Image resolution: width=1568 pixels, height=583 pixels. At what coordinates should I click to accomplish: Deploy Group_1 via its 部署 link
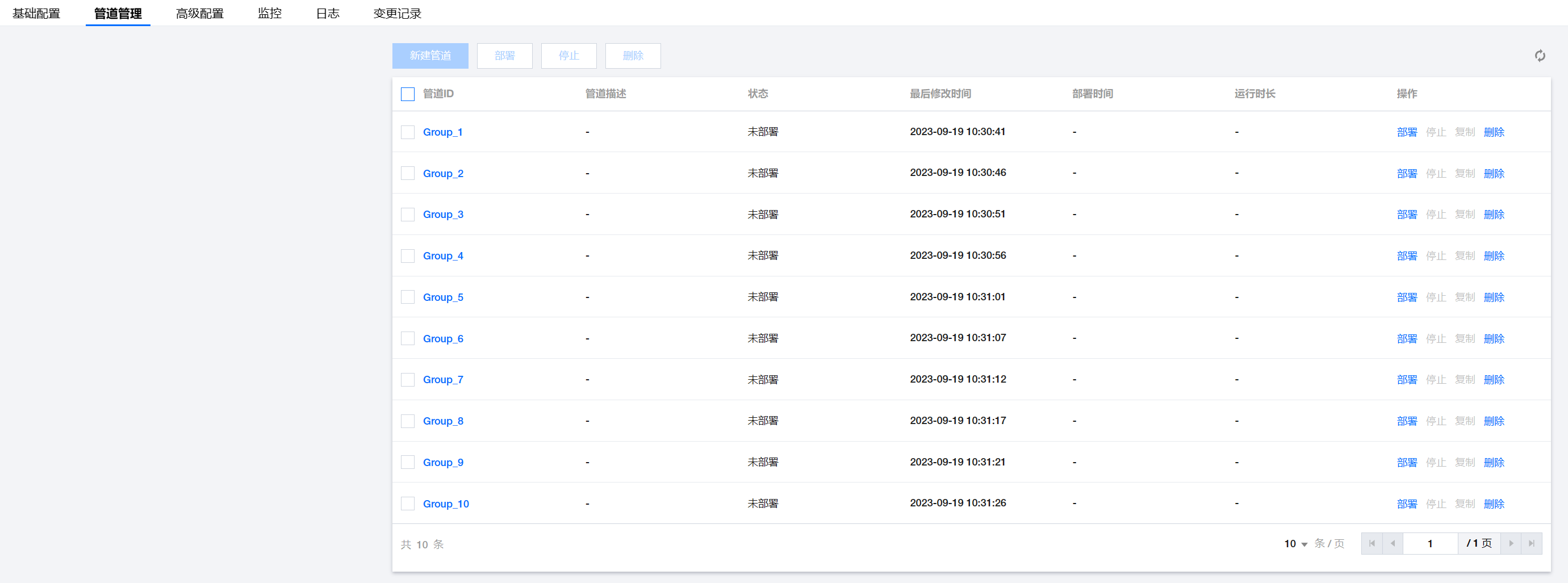tap(1407, 132)
